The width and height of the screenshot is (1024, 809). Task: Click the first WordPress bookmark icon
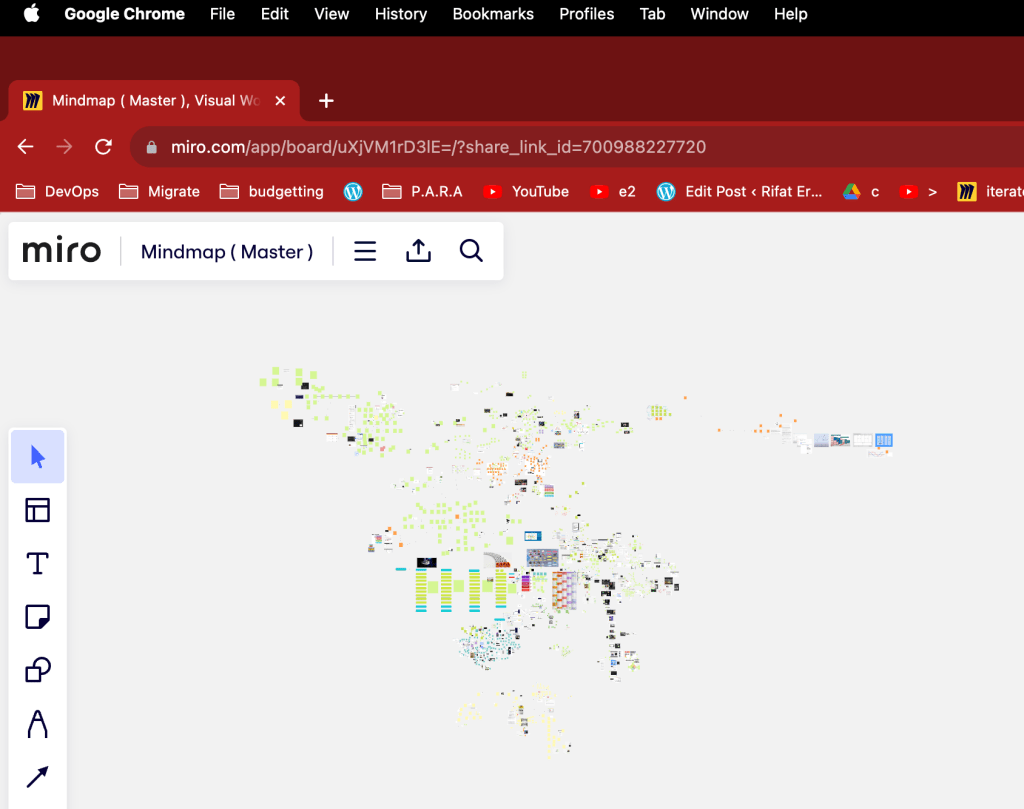pos(353,192)
